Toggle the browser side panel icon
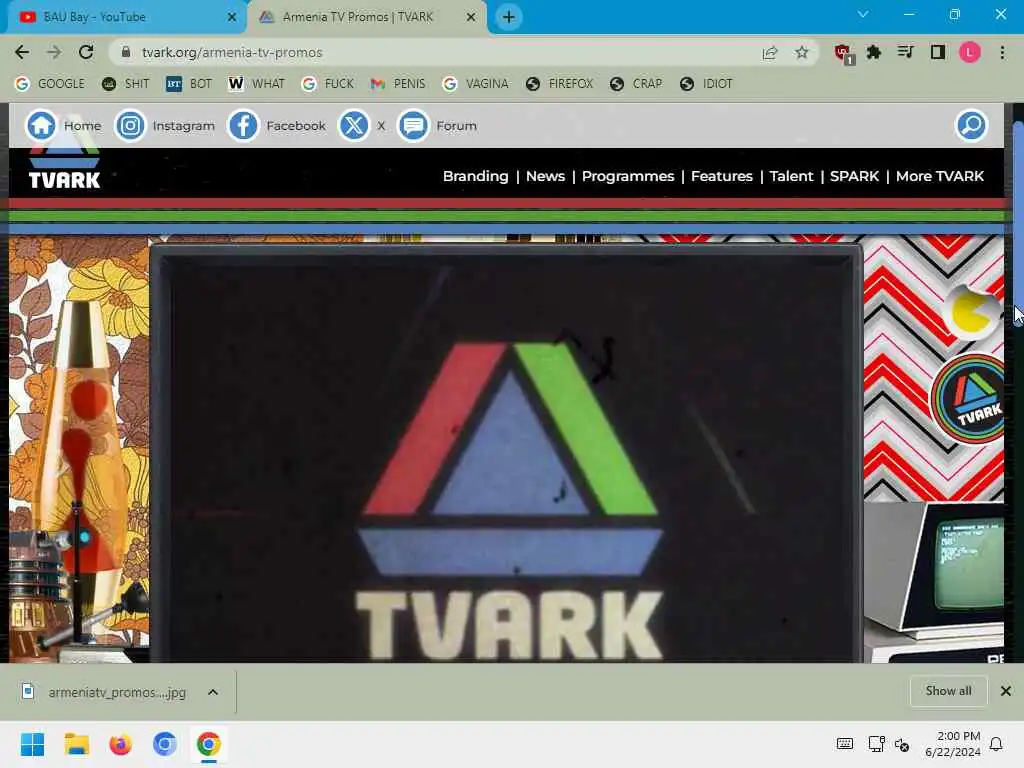 (938, 52)
